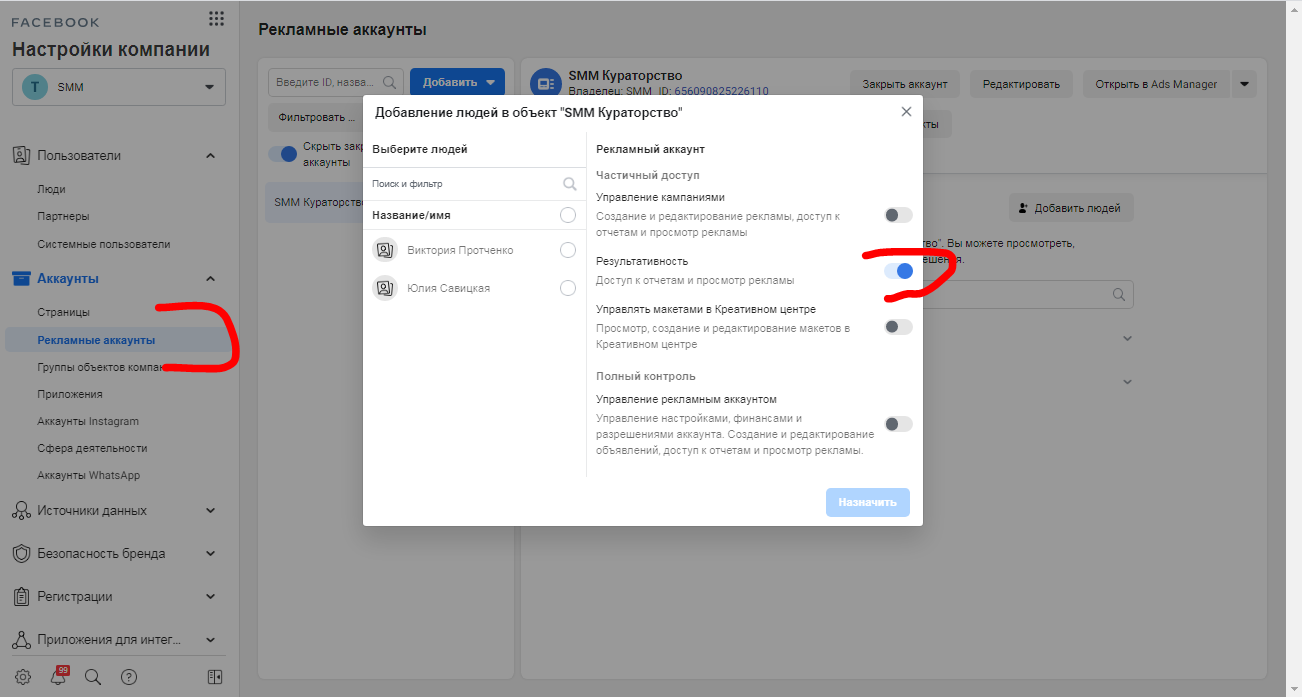Viewport: 1302px width, 697px height.
Task: Click Приложения для интеграции icon
Action: click(x=21, y=640)
